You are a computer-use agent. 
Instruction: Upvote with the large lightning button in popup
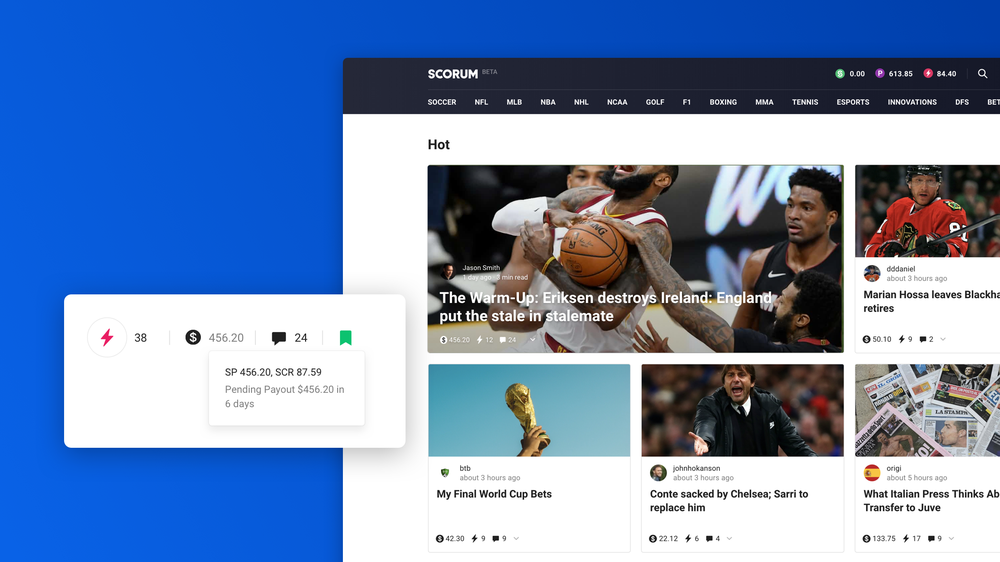pyautogui.click(x=107, y=337)
